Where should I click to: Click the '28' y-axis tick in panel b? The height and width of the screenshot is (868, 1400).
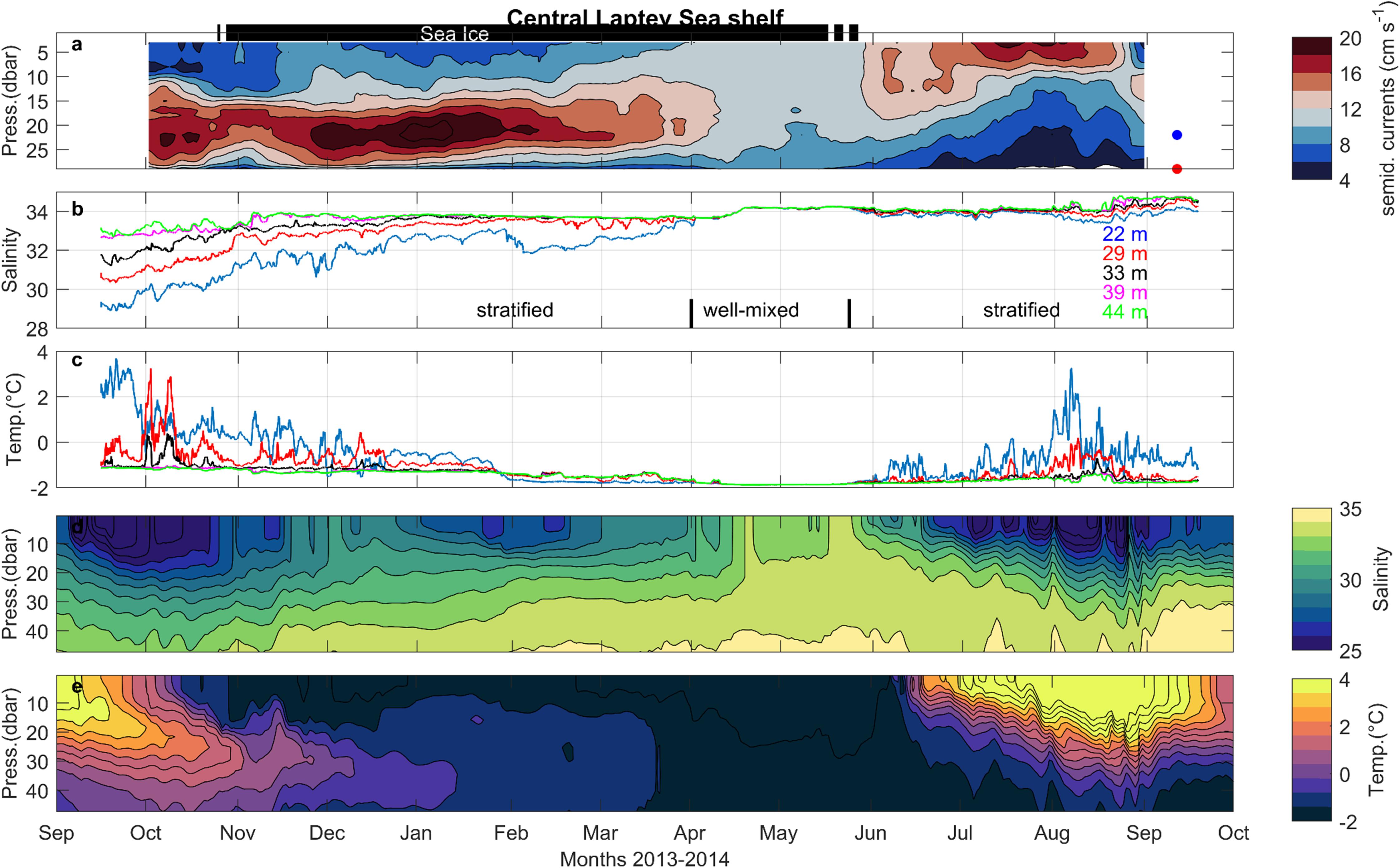coord(37,329)
